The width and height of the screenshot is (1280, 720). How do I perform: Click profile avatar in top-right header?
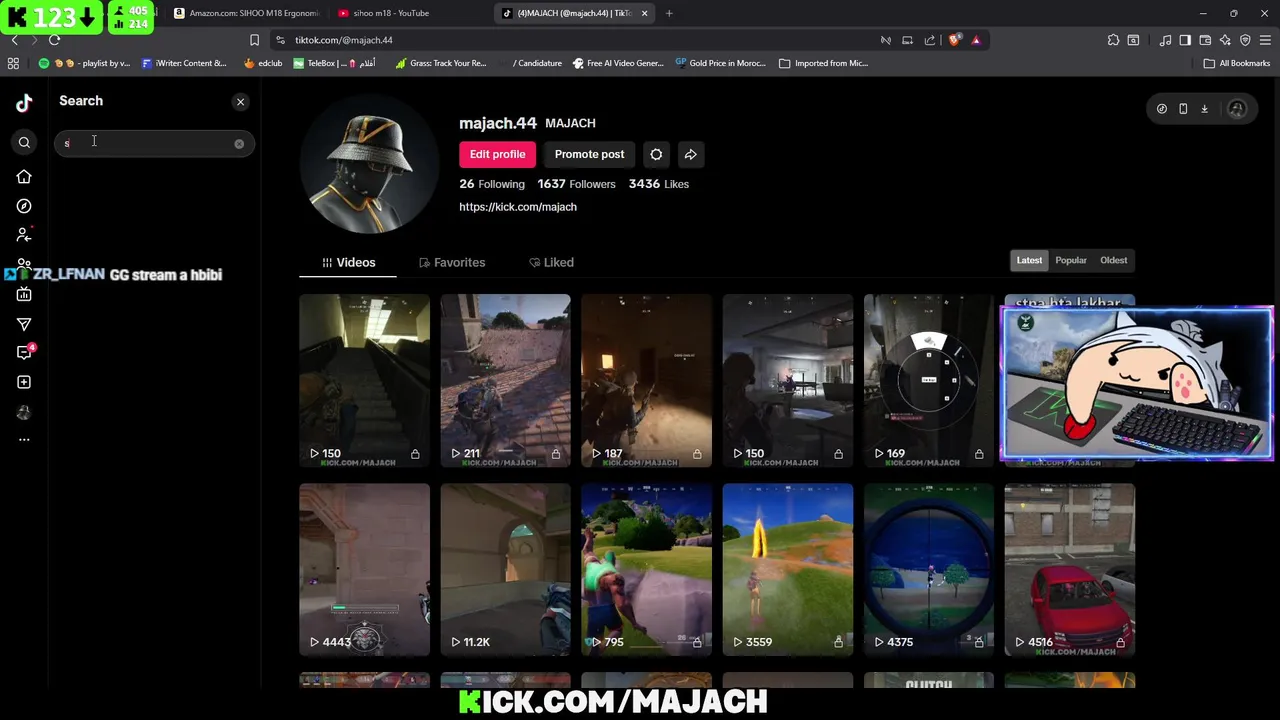point(1237,109)
